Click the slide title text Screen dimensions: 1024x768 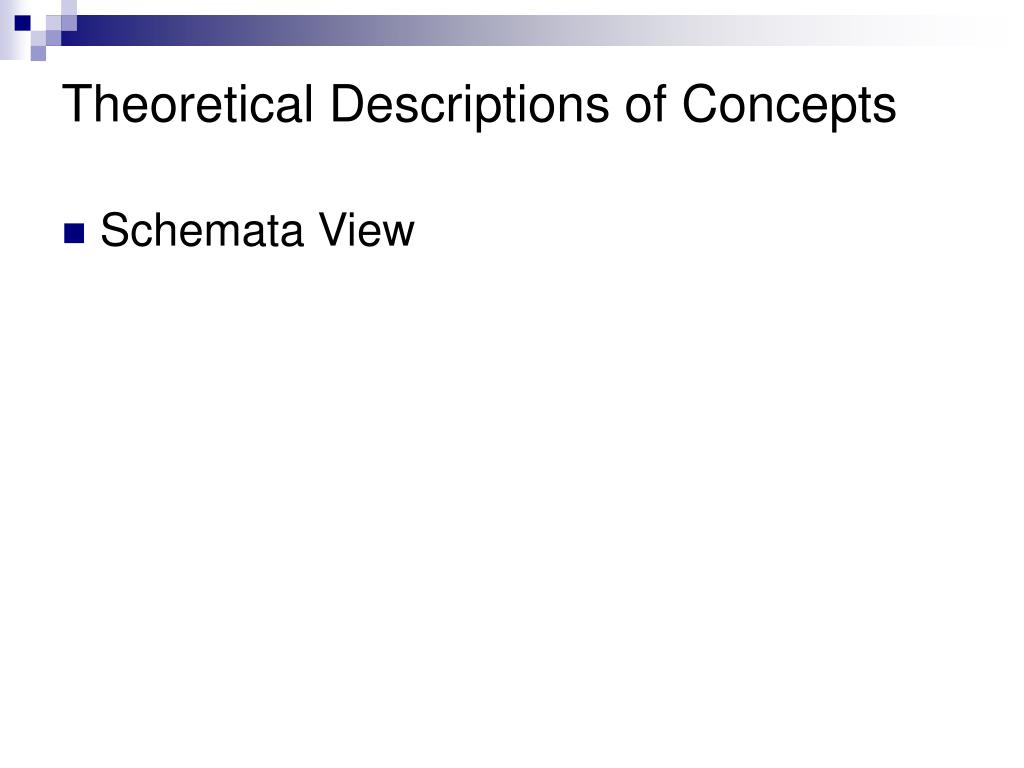479,104
